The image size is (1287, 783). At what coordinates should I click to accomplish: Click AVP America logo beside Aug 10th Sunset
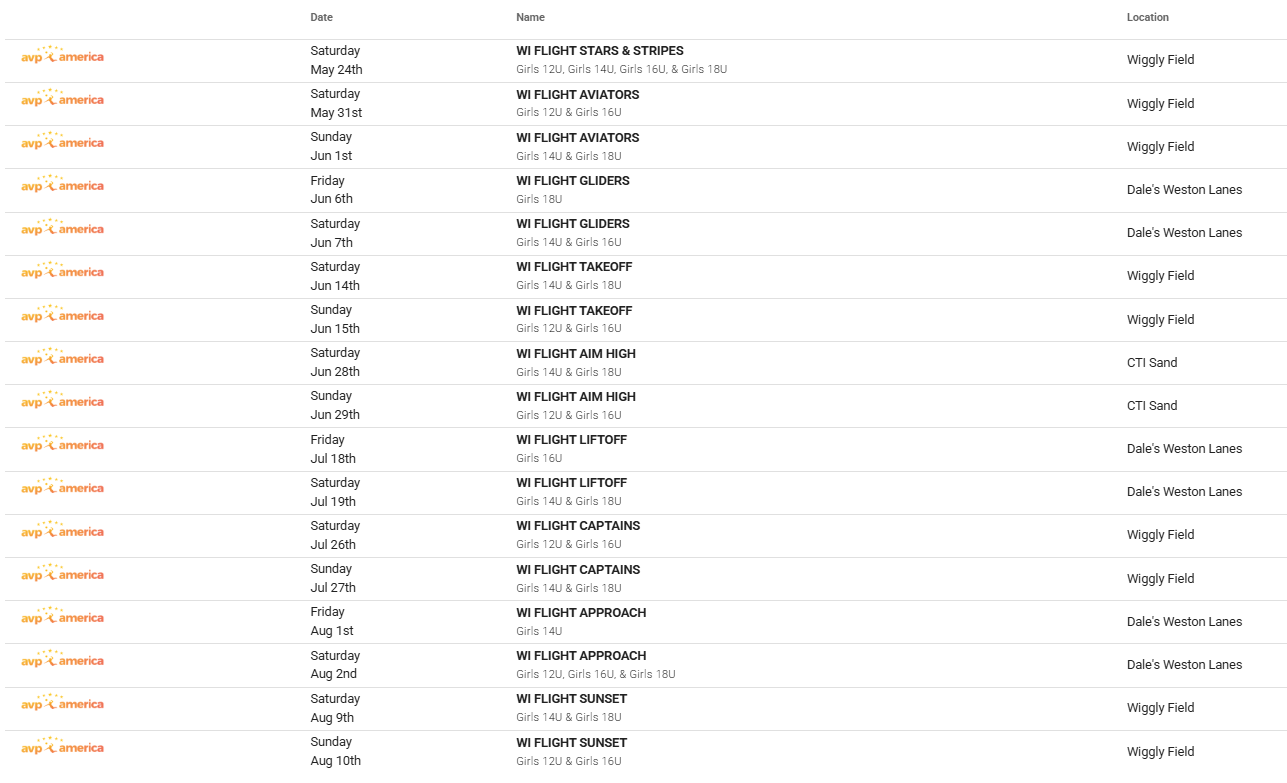click(62, 747)
